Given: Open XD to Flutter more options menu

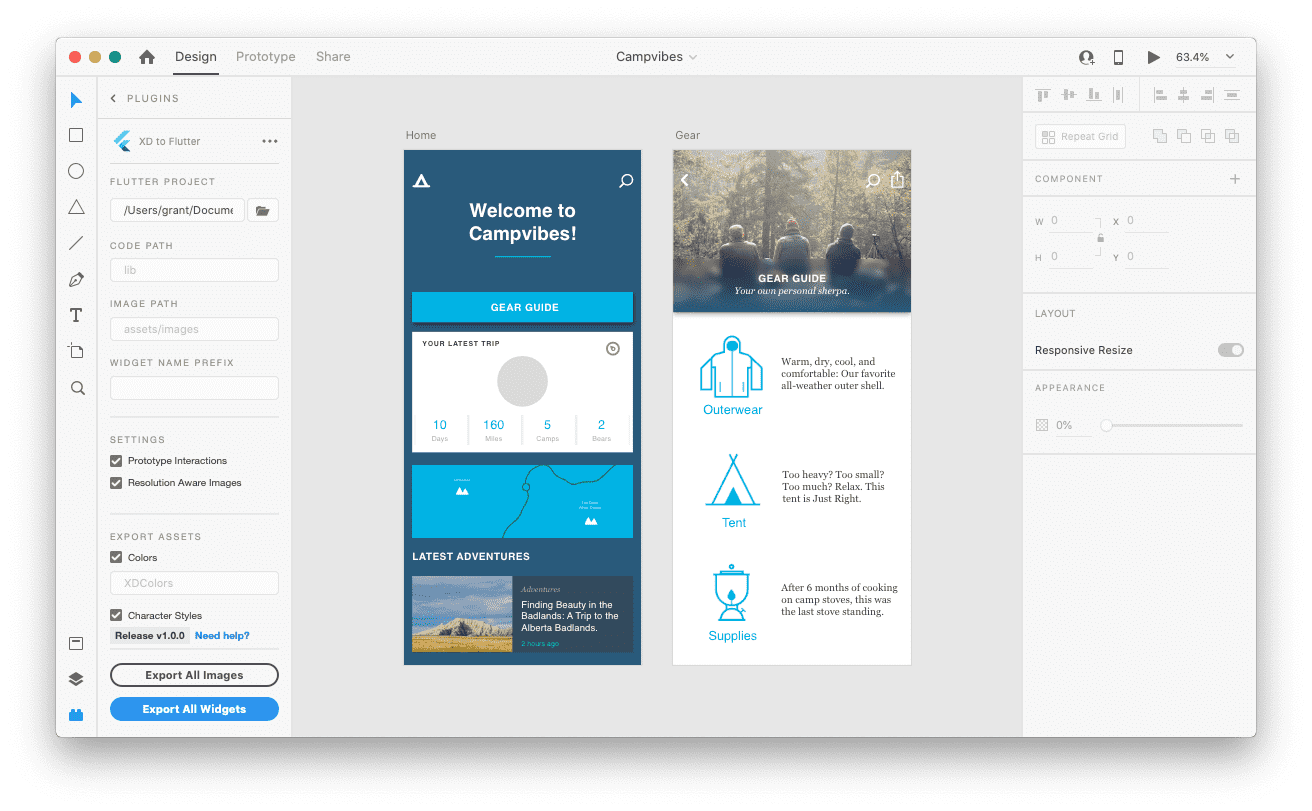Looking at the screenshot, I should (x=270, y=141).
